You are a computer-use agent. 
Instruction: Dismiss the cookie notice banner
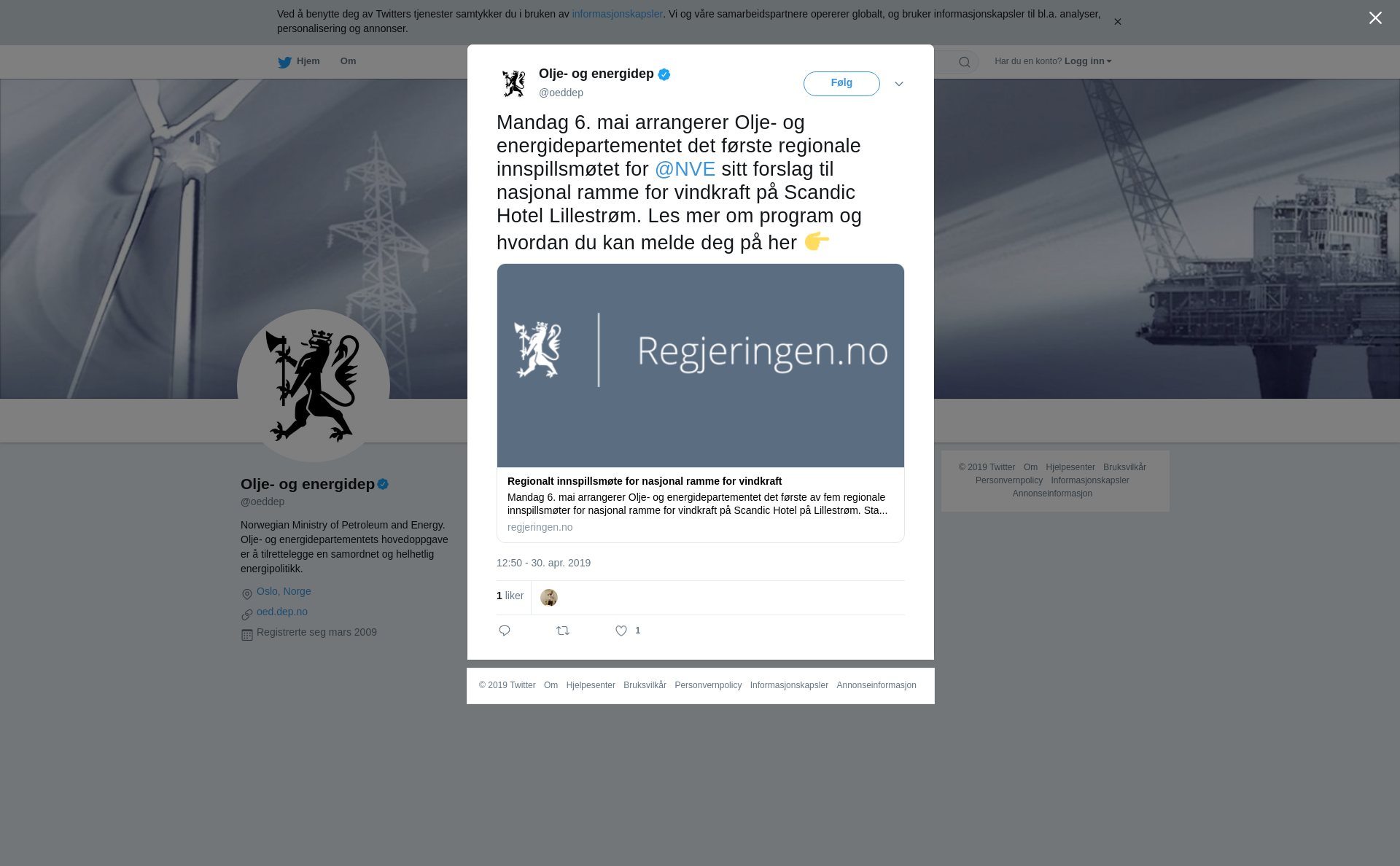pos(1117,22)
